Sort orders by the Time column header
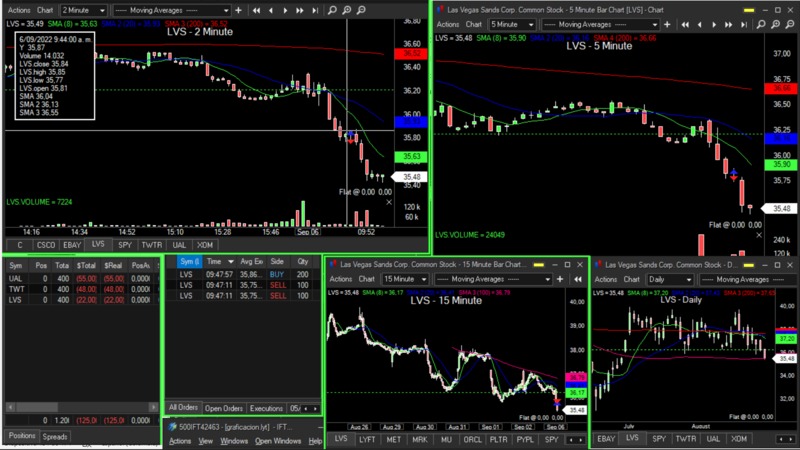The width and height of the screenshot is (800, 450). pyautogui.click(x=214, y=260)
